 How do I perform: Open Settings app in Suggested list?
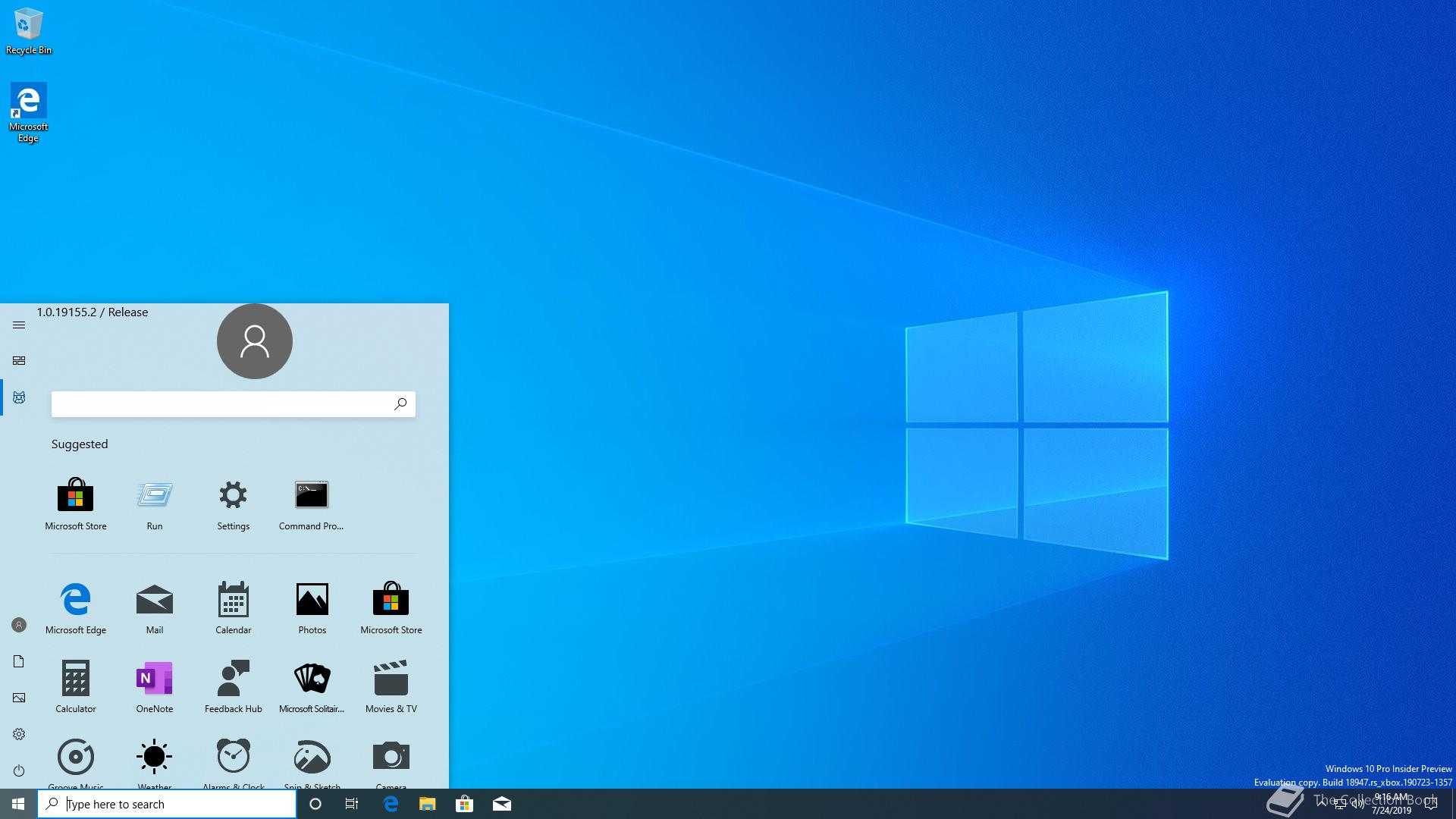click(x=234, y=504)
